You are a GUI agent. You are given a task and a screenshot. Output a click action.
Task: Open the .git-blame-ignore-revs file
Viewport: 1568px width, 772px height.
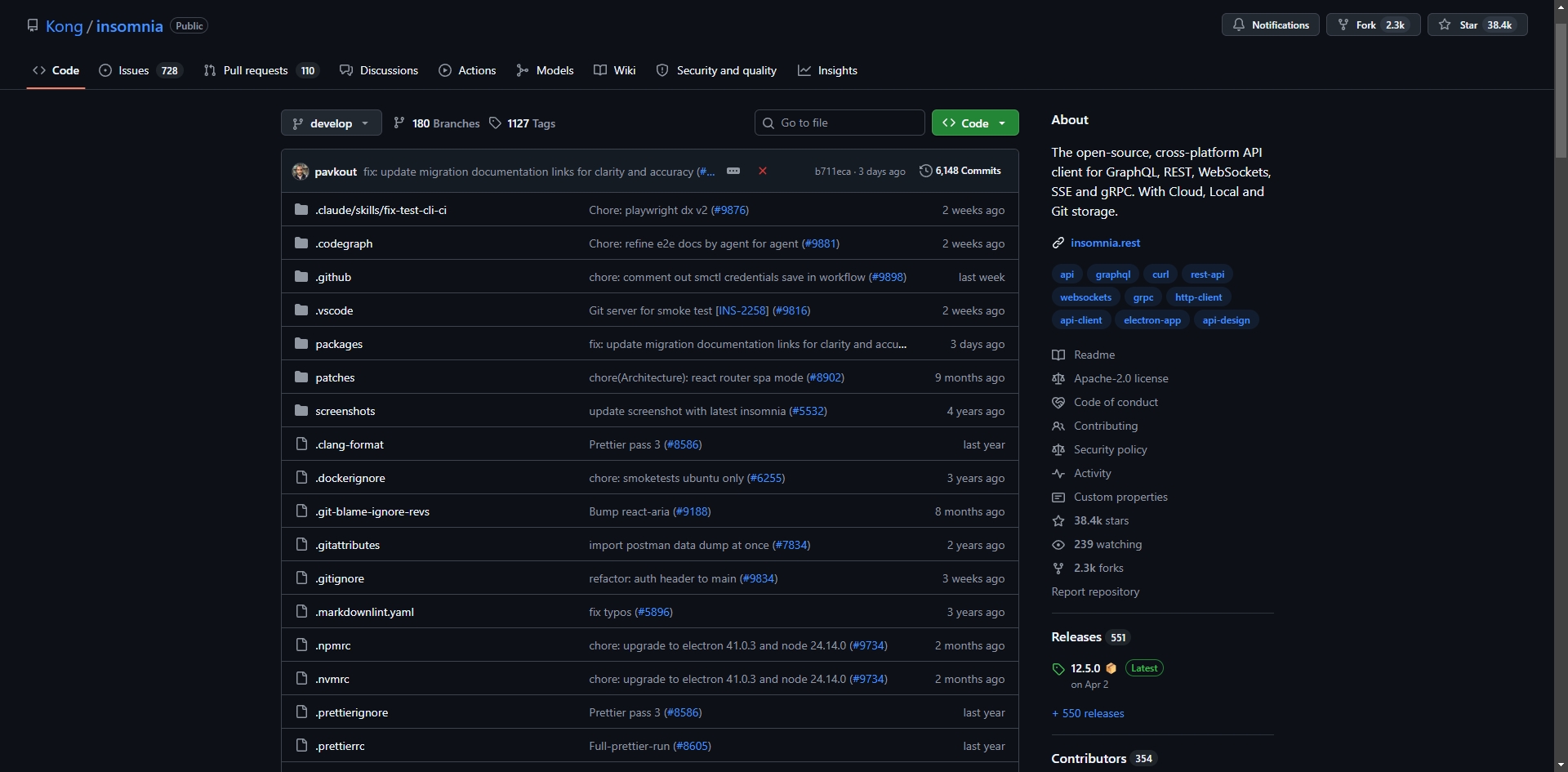[x=372, y=511]
